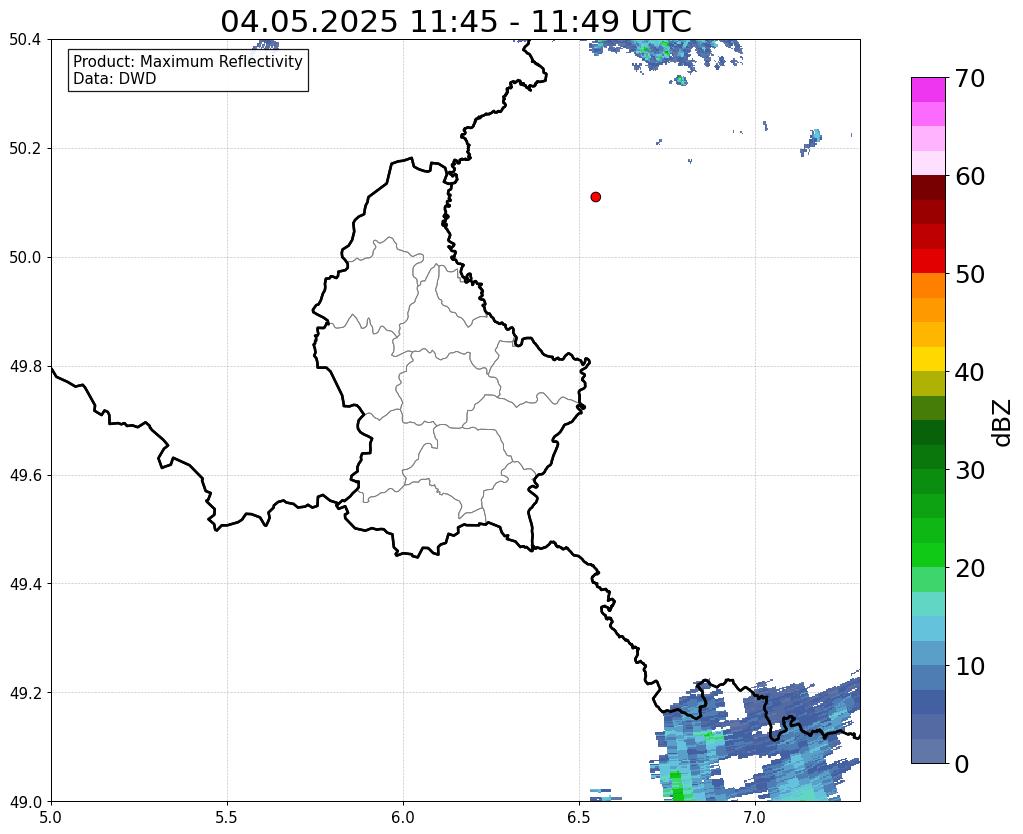Image resolution: width=1023 pixels, height=834 pixels.
Task: Click the colorbar tick label "40"
Action: [x=970, y=372]
